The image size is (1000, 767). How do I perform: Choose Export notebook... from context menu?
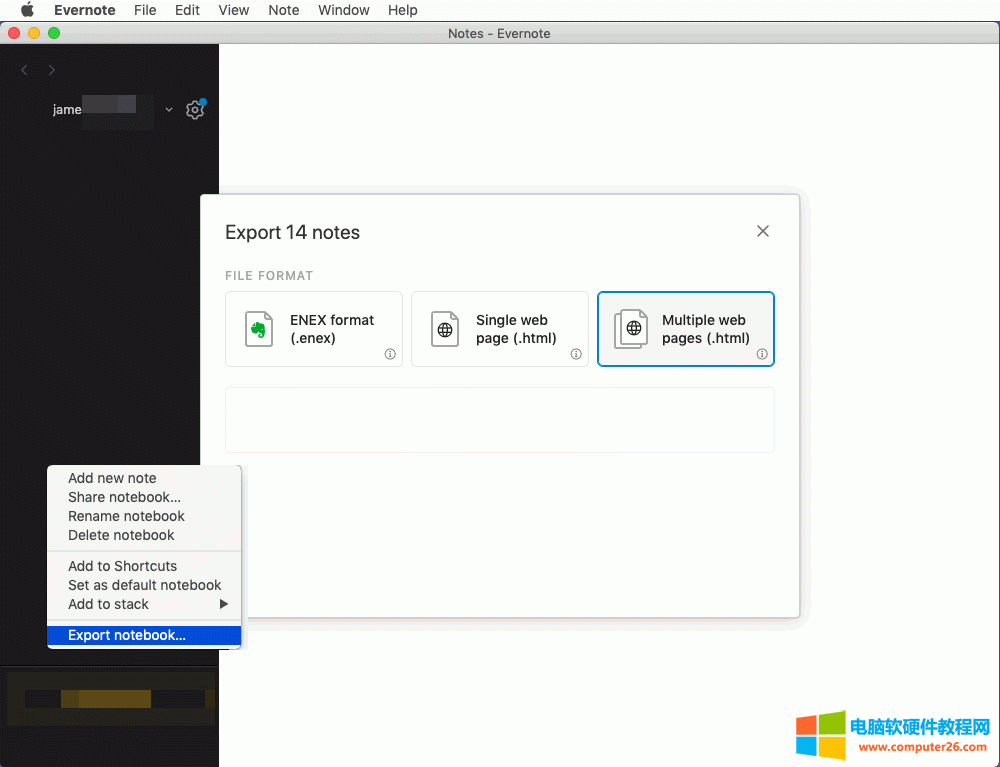coord(127,635)
